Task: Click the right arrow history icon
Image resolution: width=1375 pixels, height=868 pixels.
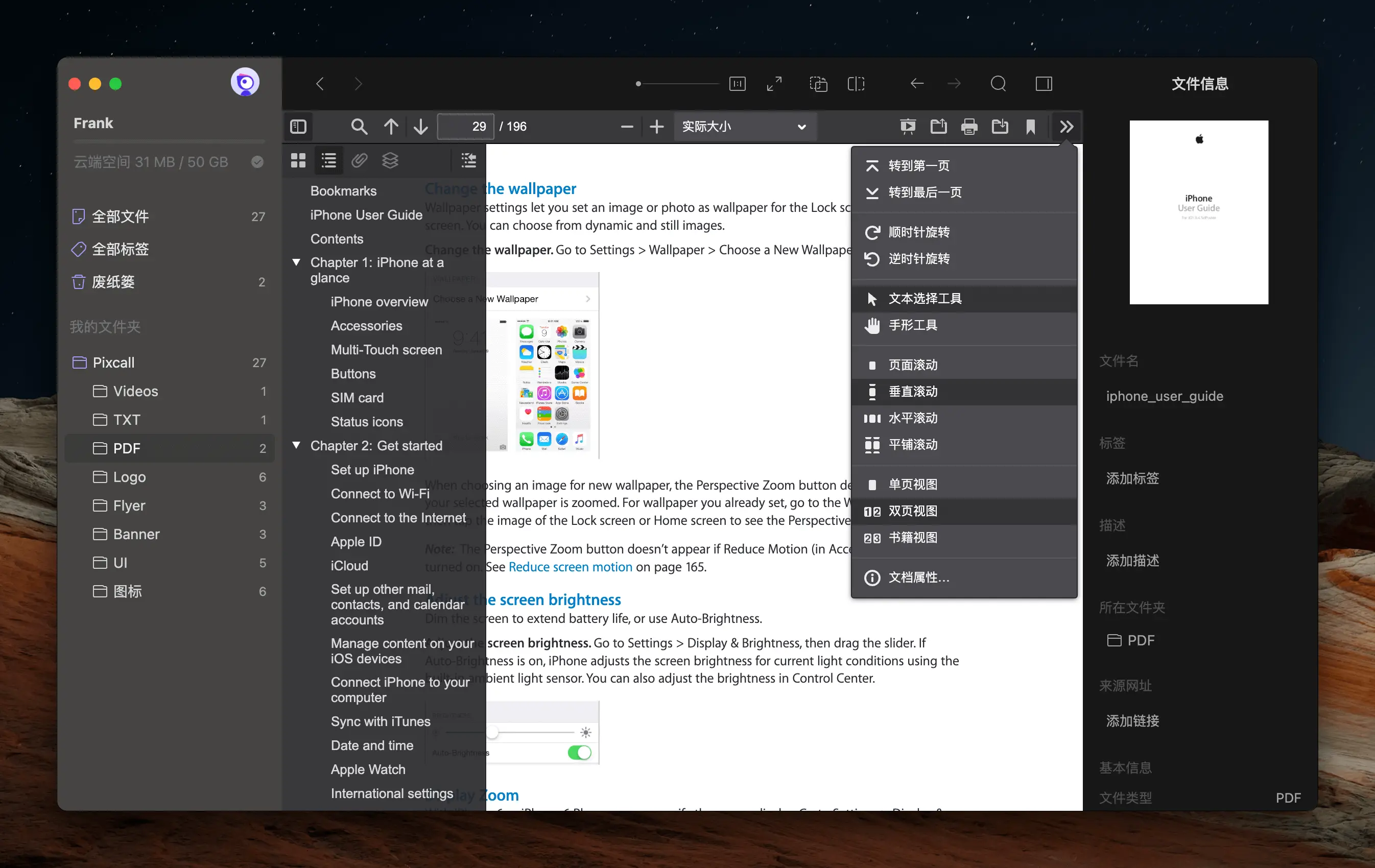Action: (954, 84)
